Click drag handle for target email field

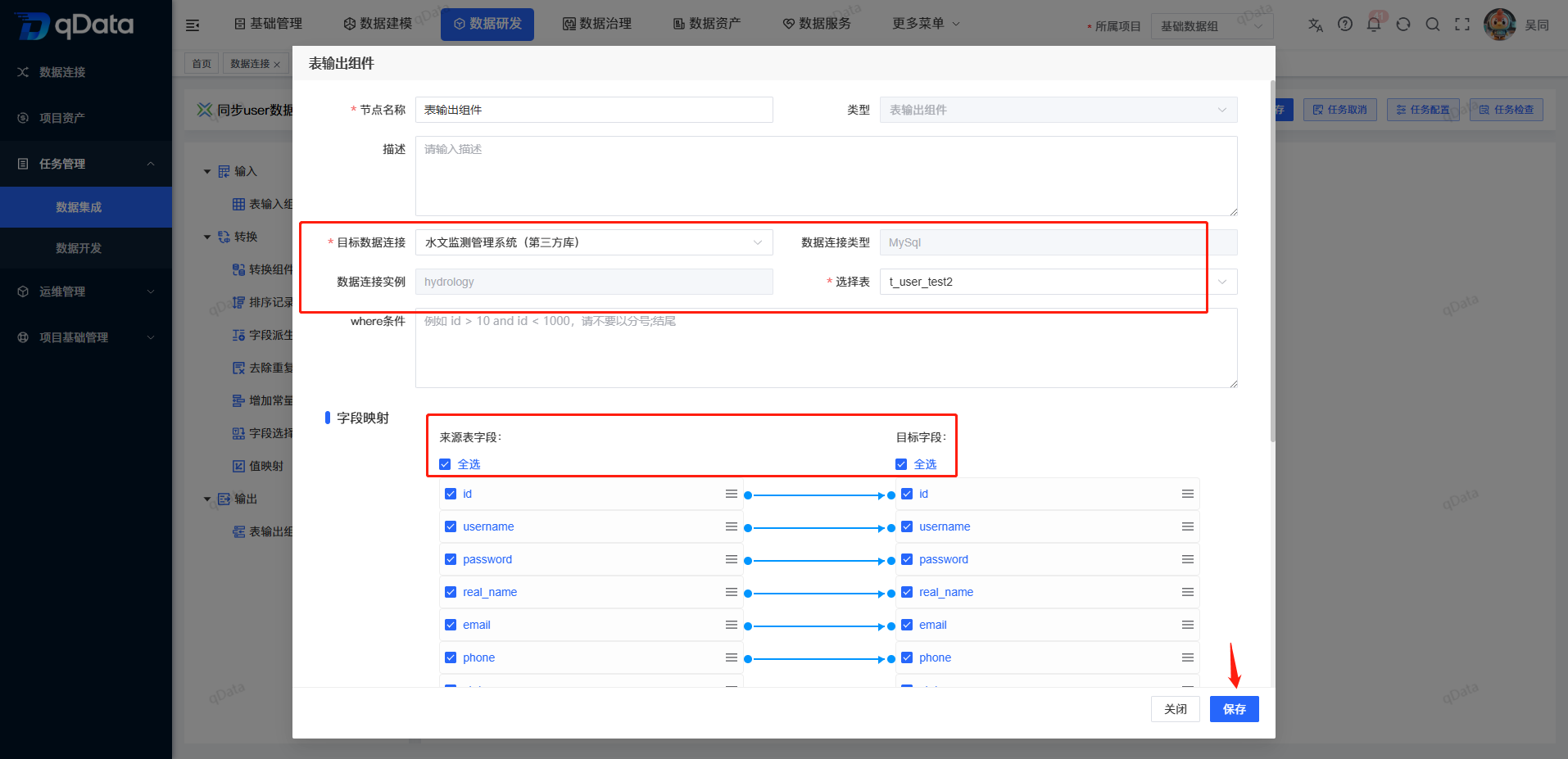pyautogui.click(x=1188, y=625)
